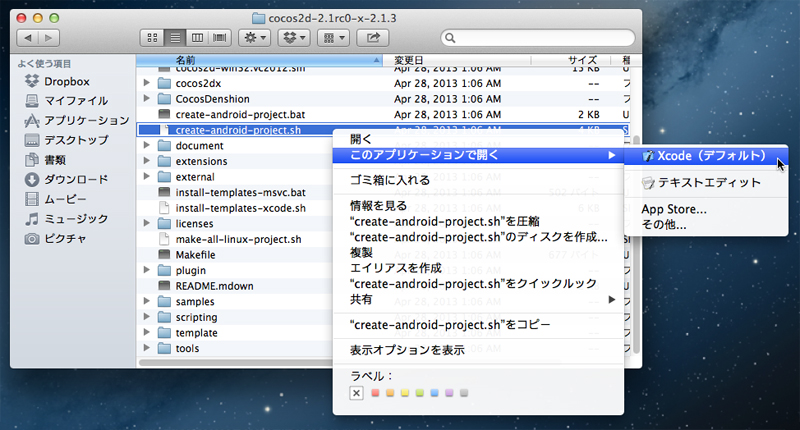Expand the samples folder
The height and width of the screenshot is (430, 800).
tap(146, 301)
